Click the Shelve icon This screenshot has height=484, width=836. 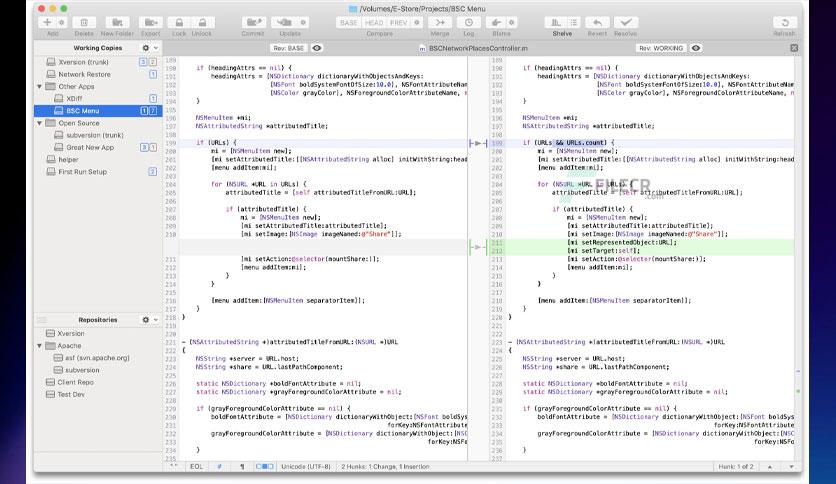(x=556, y=22)
